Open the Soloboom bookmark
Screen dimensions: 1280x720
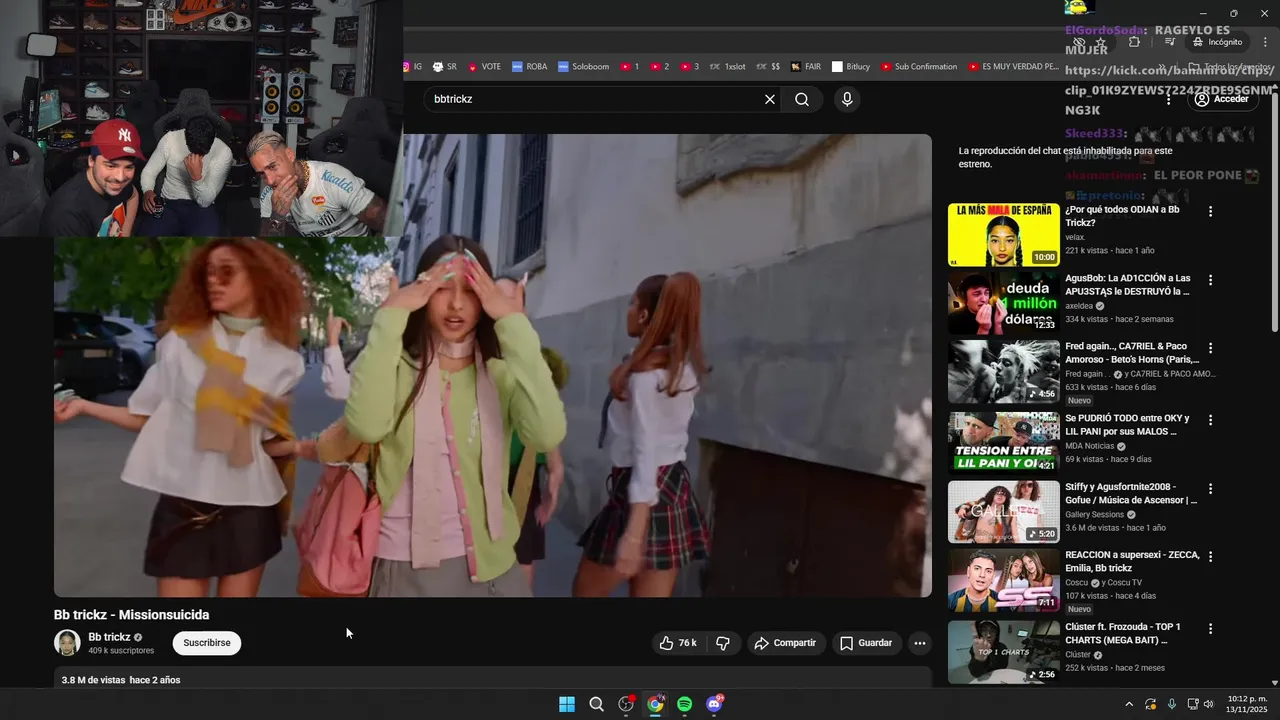[583, 67]
